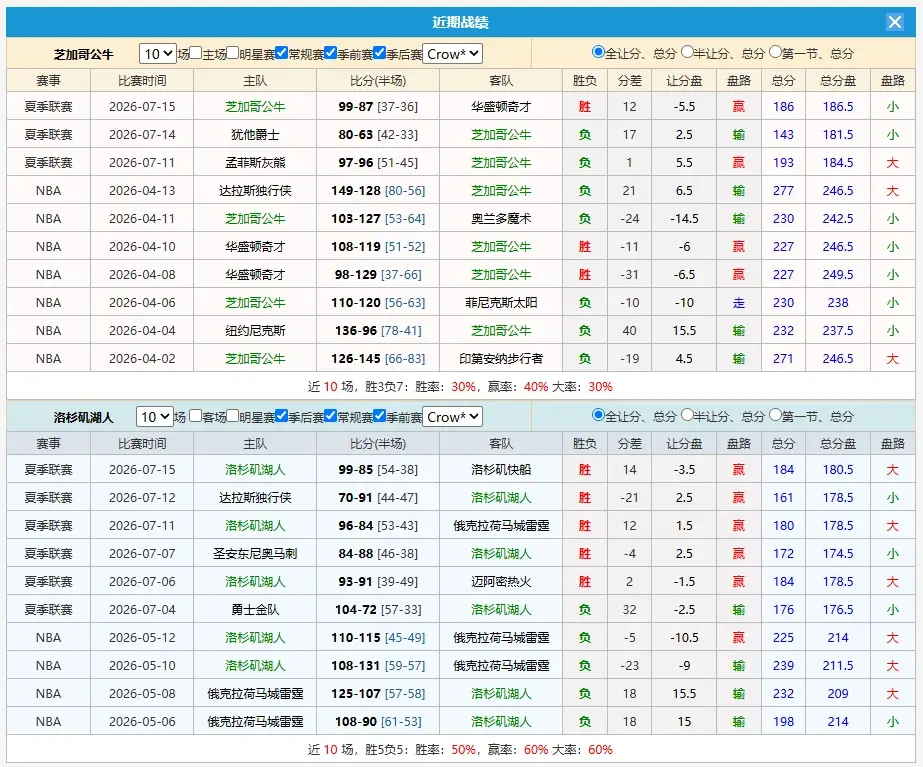Select 第一节、总分 radio for 洛杉矶湖人
This screenshot has width=923, height=767.
click(775, 416)
